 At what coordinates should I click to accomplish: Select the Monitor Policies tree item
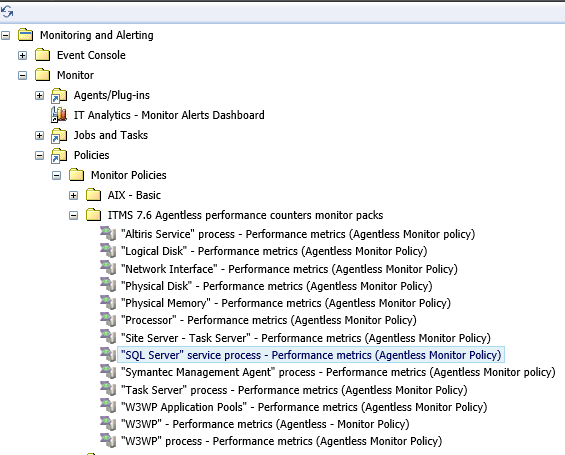tap(129, 175)
